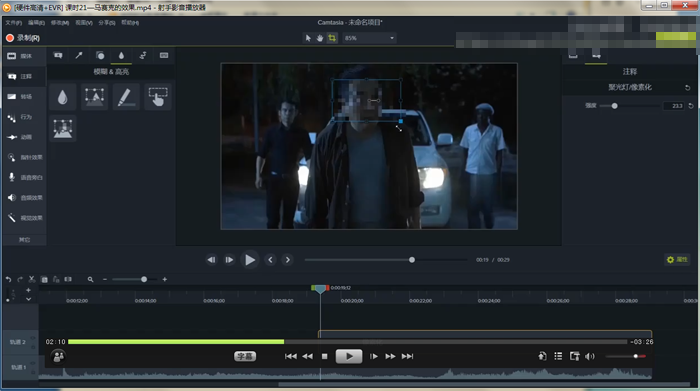Expand the track options chevron below plus
The height and width of the screenshot is (391, 700).
29,299
